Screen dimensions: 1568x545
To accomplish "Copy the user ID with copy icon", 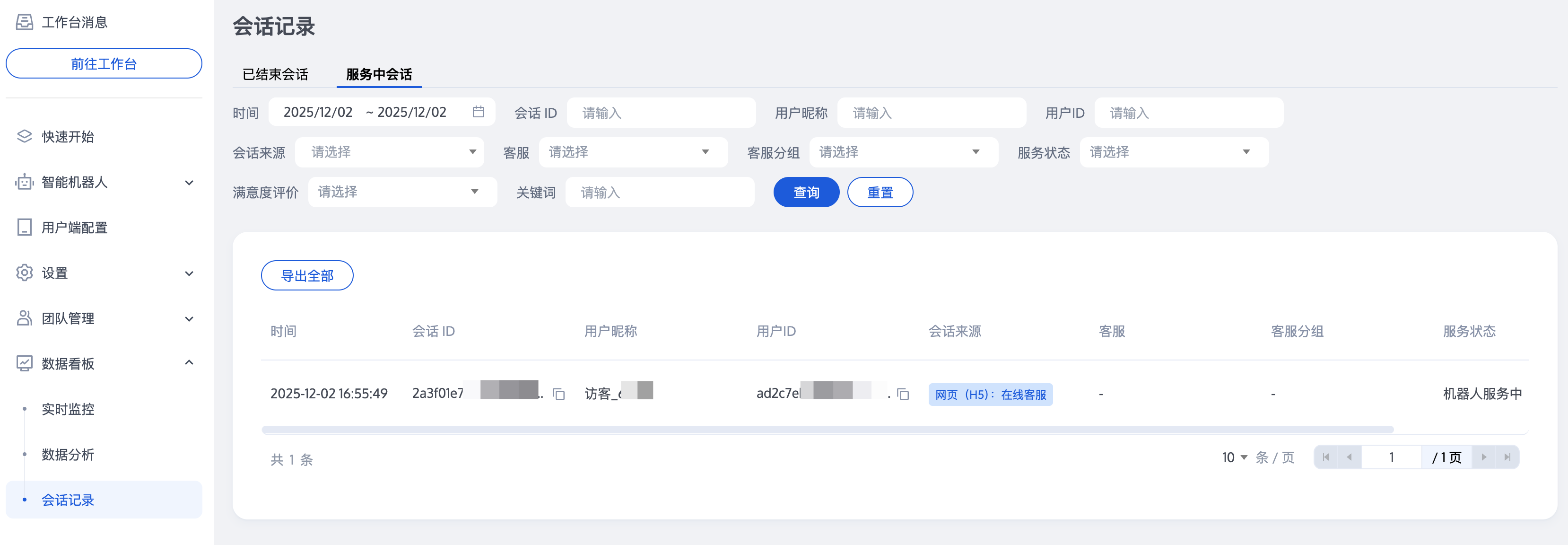I will (903, 394).
